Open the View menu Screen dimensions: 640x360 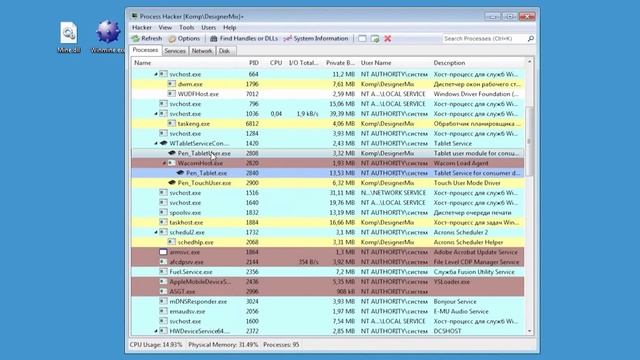[x=165, y=27]
